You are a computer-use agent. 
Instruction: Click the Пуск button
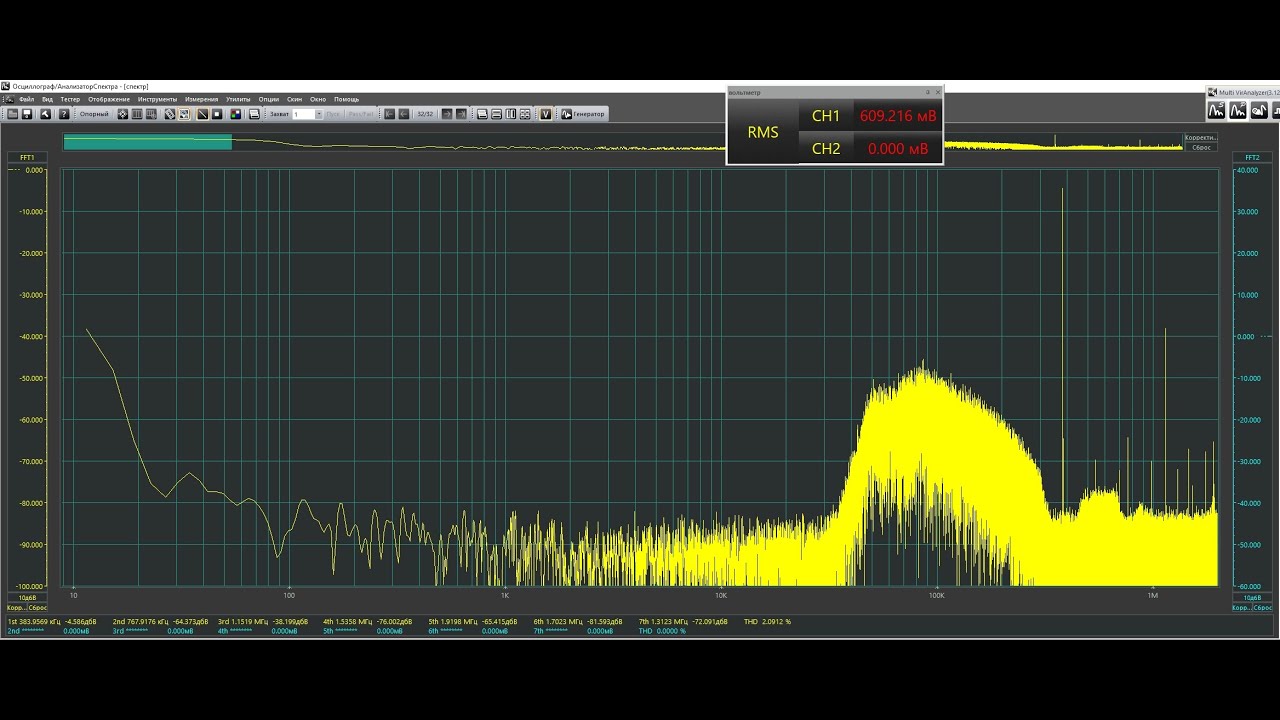click(x=333, y=114)
